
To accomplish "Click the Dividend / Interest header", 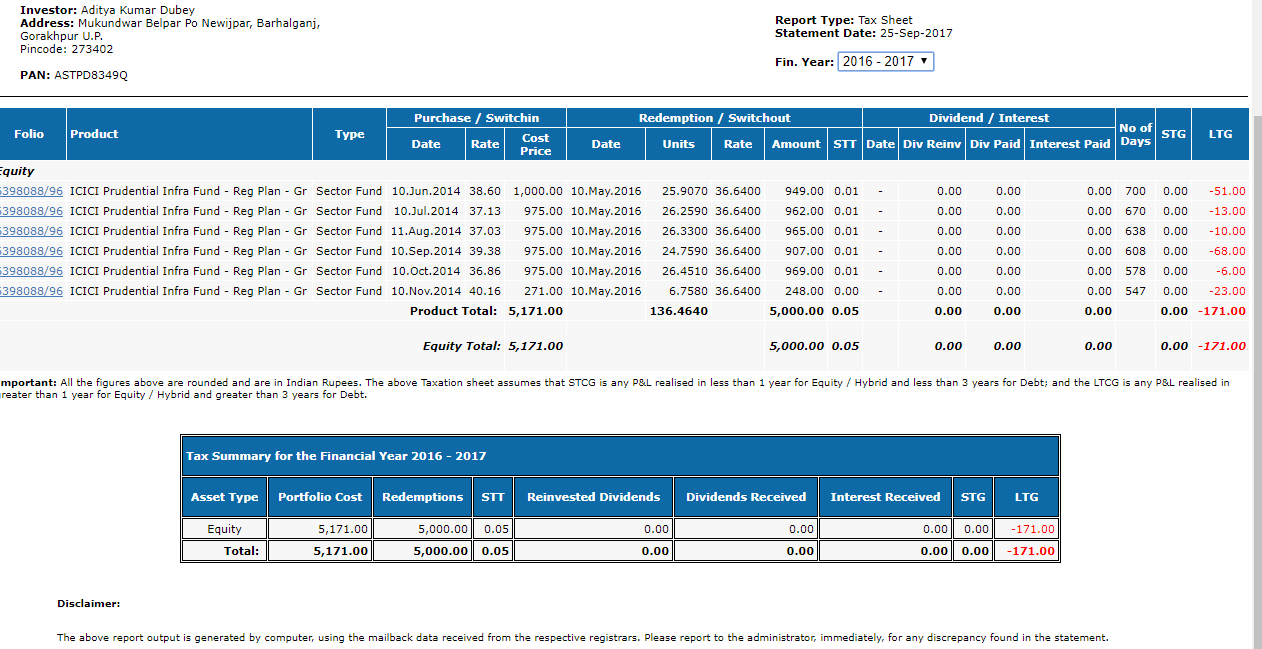I will pyautogui.click(x=989, y=118).
